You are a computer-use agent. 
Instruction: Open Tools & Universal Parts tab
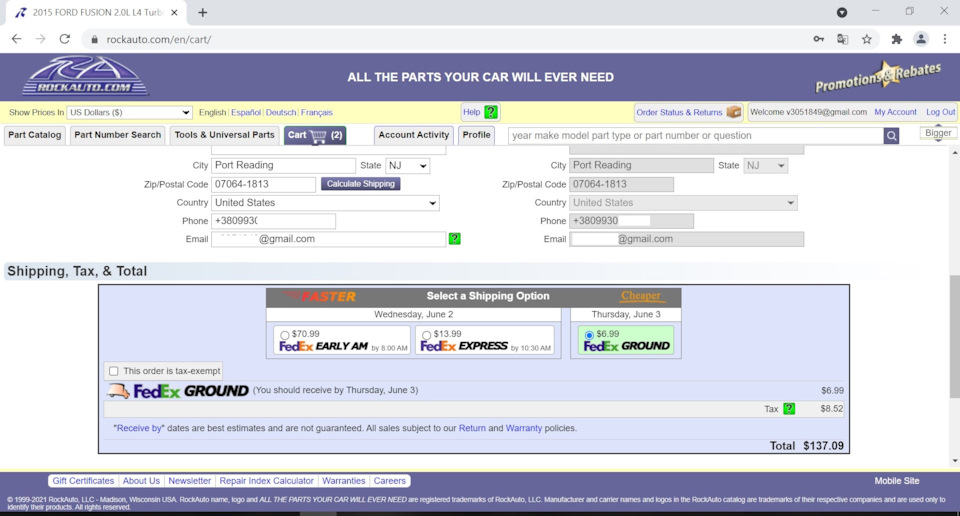tap(224, 135)
